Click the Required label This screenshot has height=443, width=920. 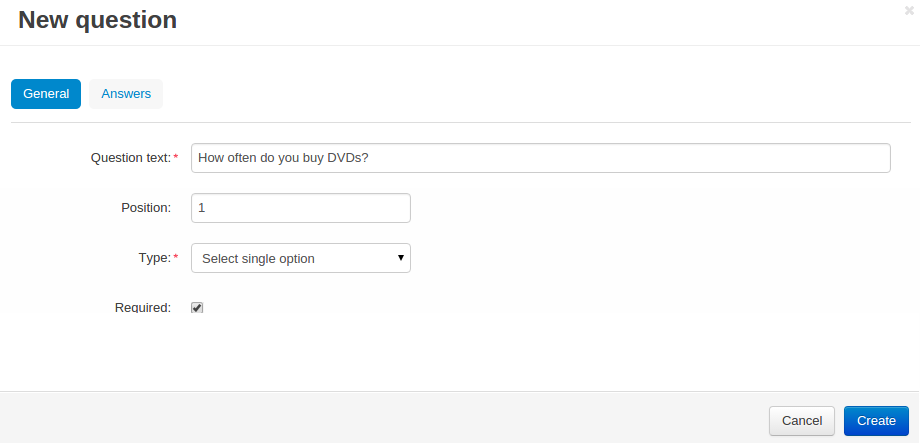[143, 307]
